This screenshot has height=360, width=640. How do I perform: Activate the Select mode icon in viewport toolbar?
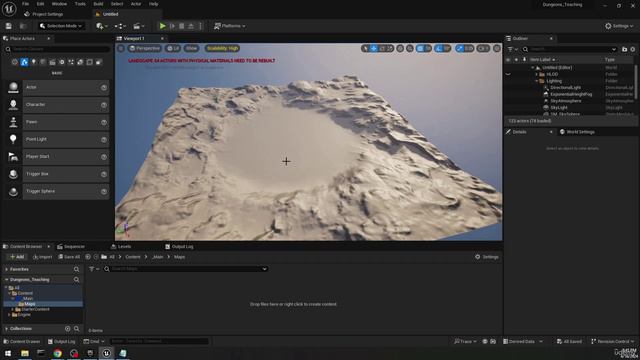(x=365, y=48)
